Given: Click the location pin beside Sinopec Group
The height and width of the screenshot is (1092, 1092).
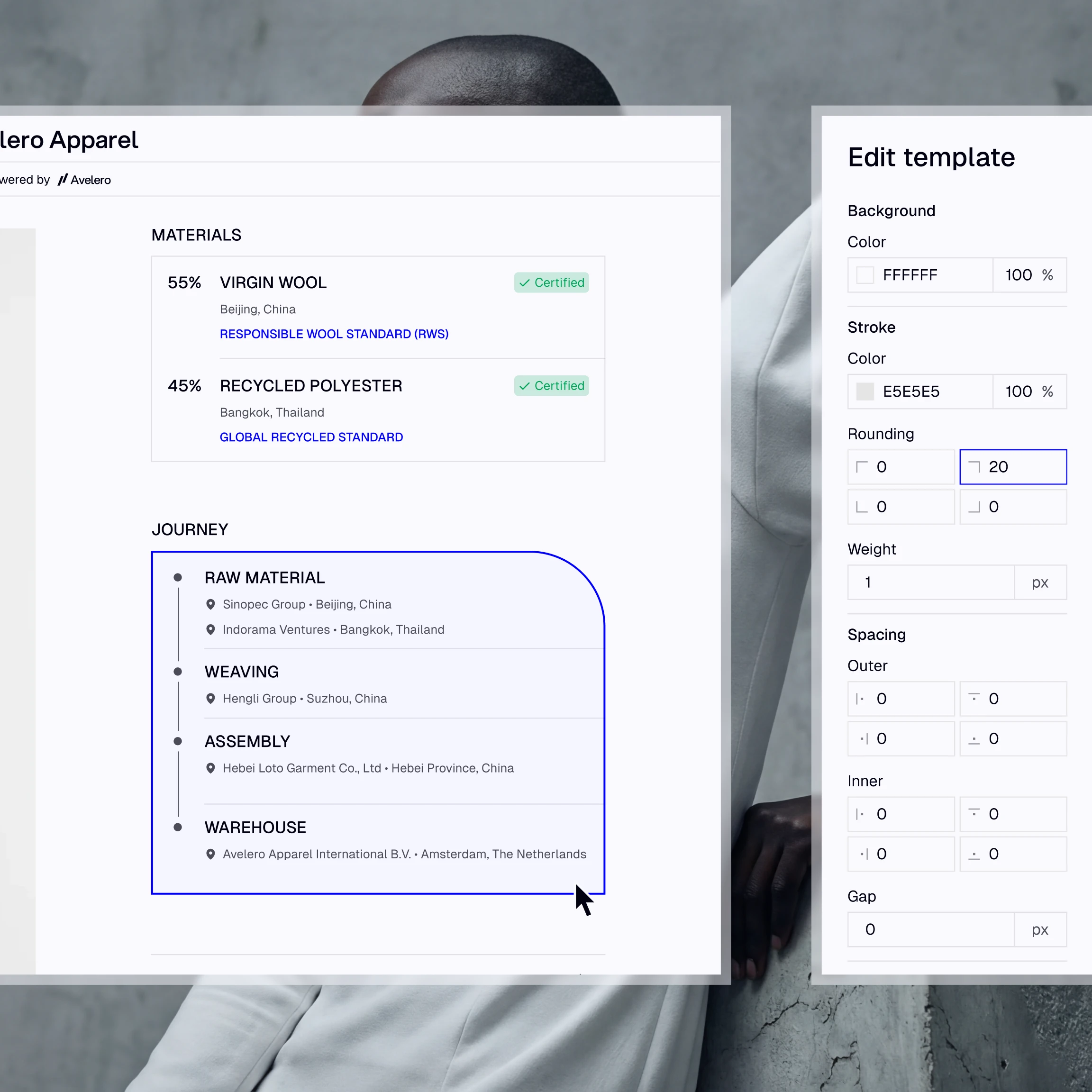Looking at the screenshot, I should coord(211,604).
